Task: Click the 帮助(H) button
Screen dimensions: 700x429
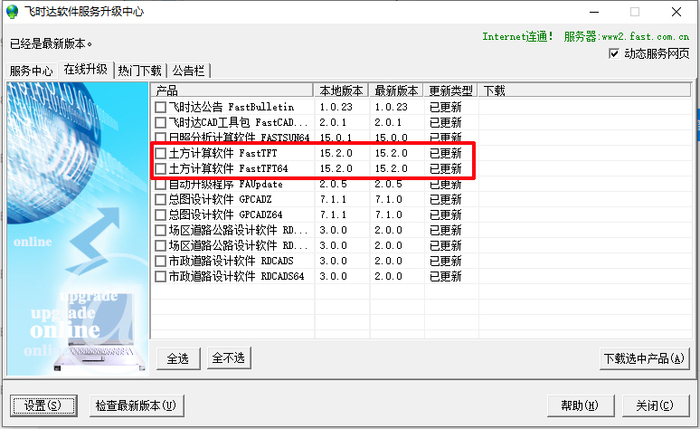Action: [580, 405]
